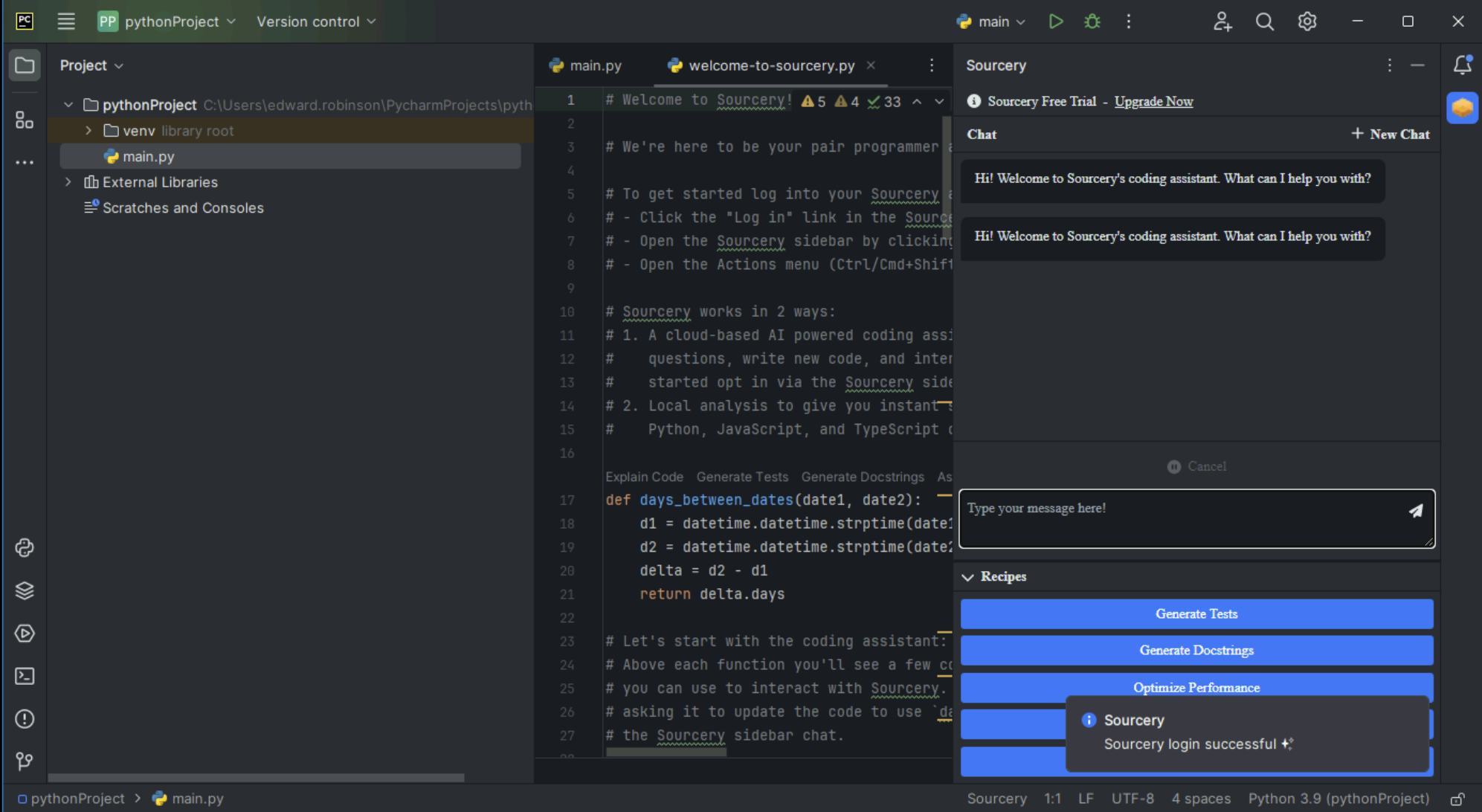
Task: Open Services tool window icon
Action: pyautogui.click(x=25, y=634)
